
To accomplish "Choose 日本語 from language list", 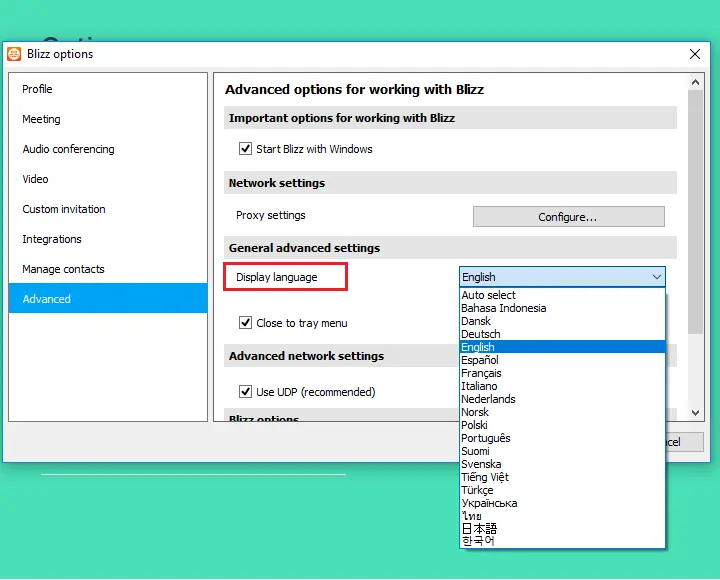I will pos(562,529).
